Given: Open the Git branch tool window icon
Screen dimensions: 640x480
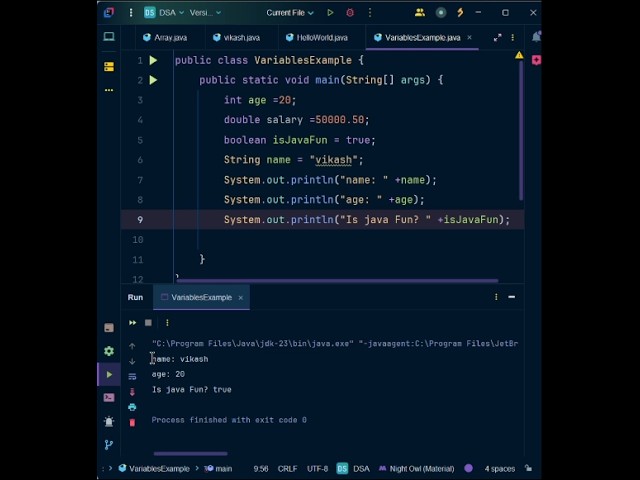Looking at the screenshot, I should 109,444.
